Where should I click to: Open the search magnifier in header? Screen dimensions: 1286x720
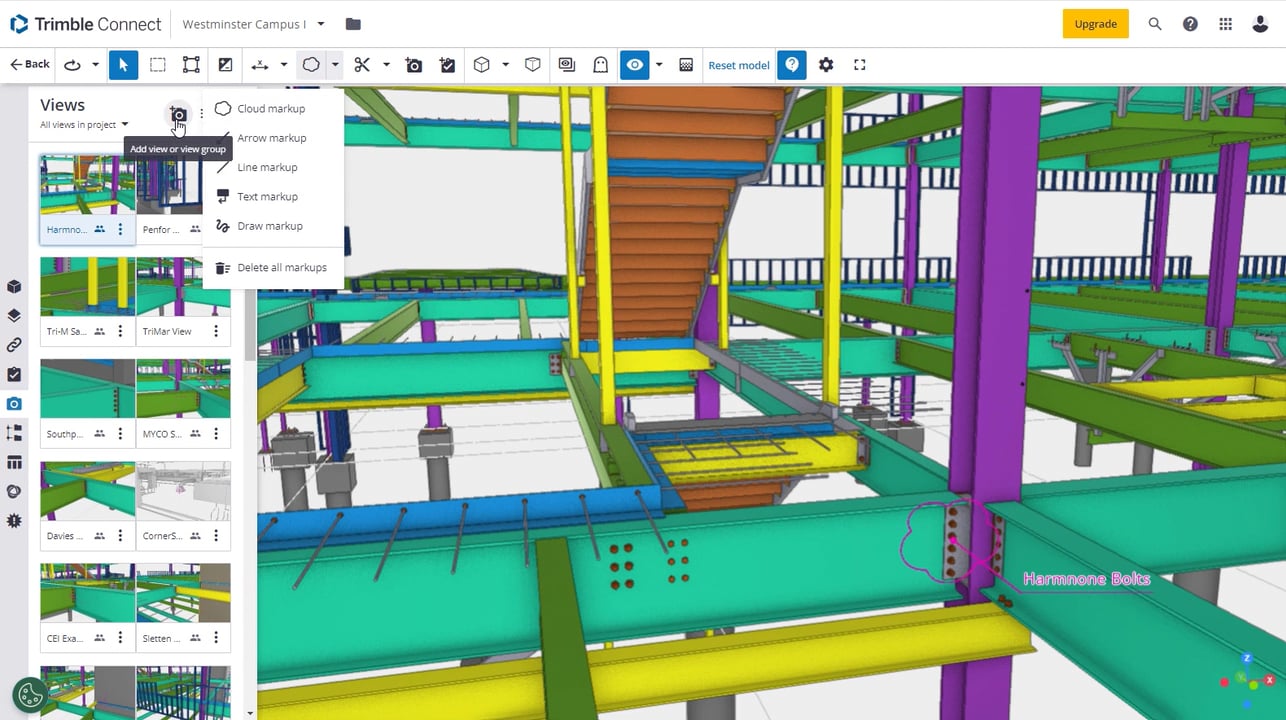[1155, 24]
